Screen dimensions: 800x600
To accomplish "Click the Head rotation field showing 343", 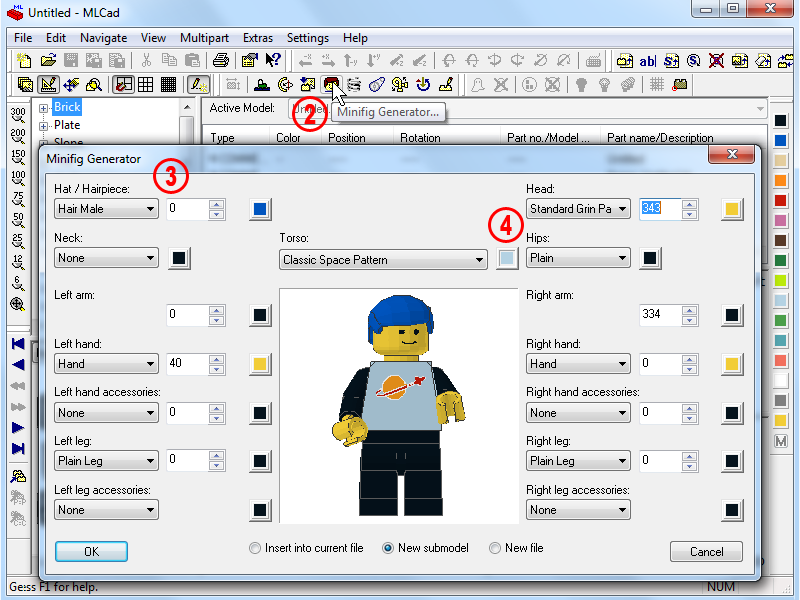I will [x=660, y=209].
